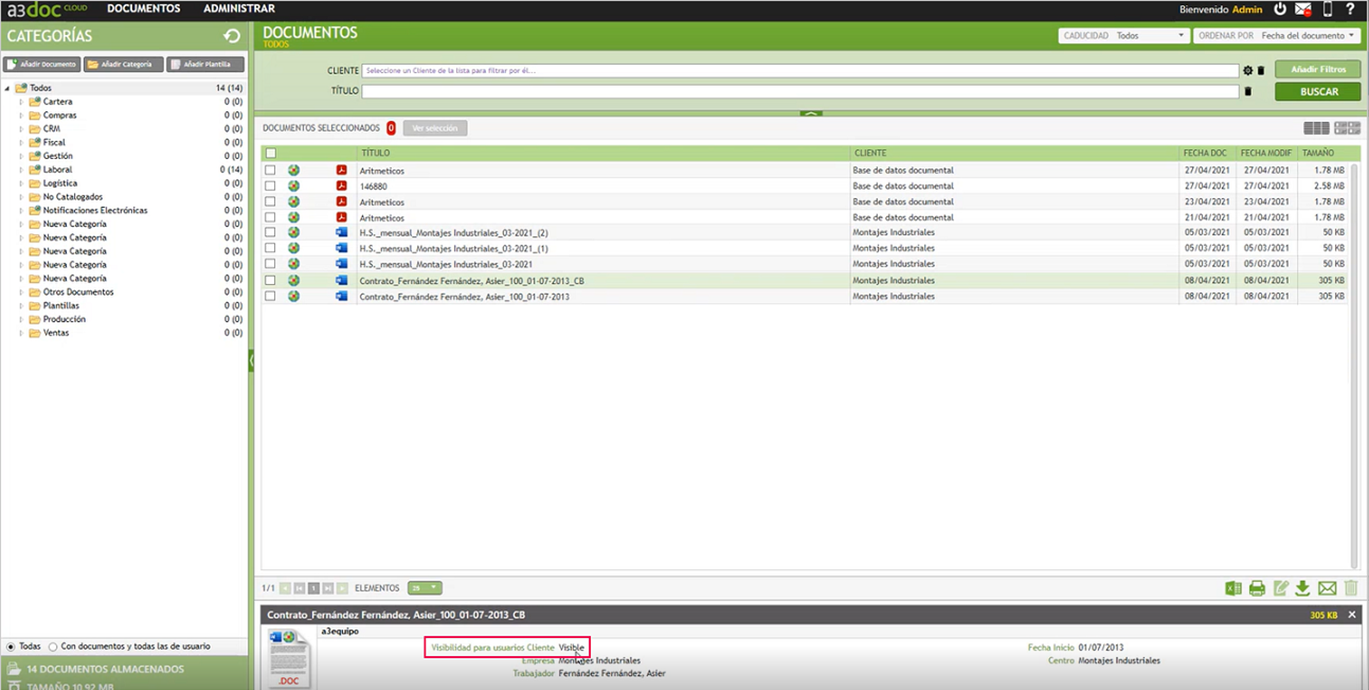Select the Todas radio option

point(11,646)
